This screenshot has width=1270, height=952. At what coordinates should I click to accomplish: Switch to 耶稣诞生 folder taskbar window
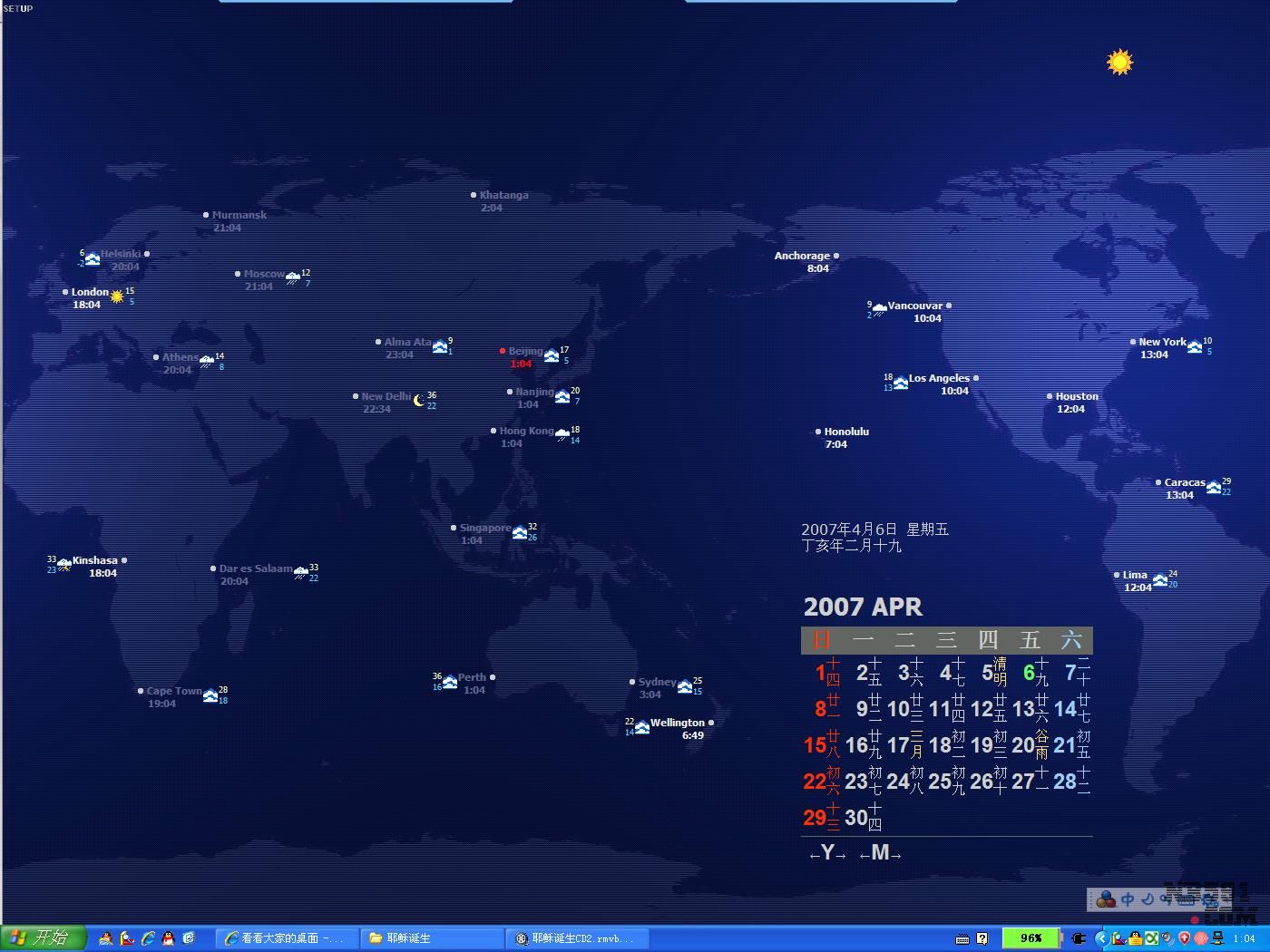(432, 938)
